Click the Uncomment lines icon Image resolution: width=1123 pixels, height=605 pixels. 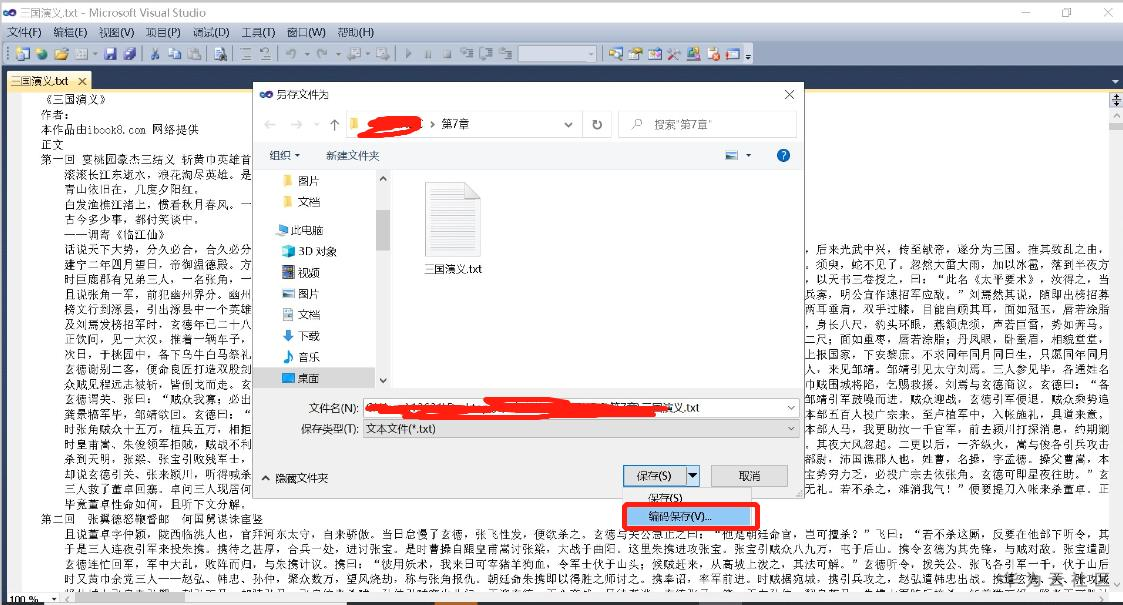(x=265, y=54)
